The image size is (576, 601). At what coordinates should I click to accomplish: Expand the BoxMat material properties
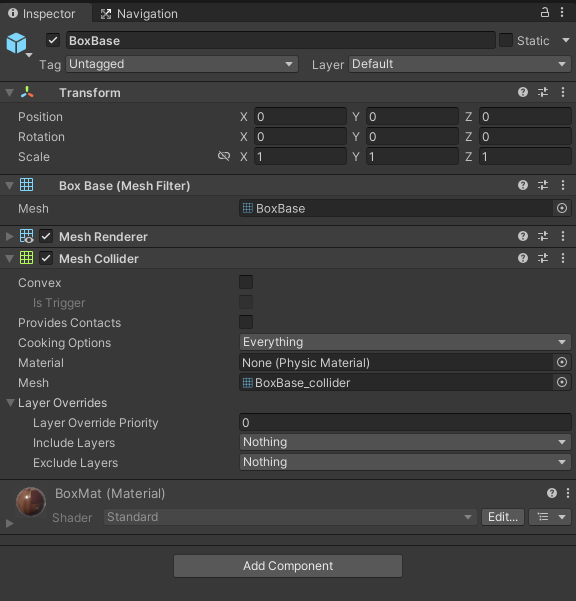pyautogui.click(x=10, y=523)
